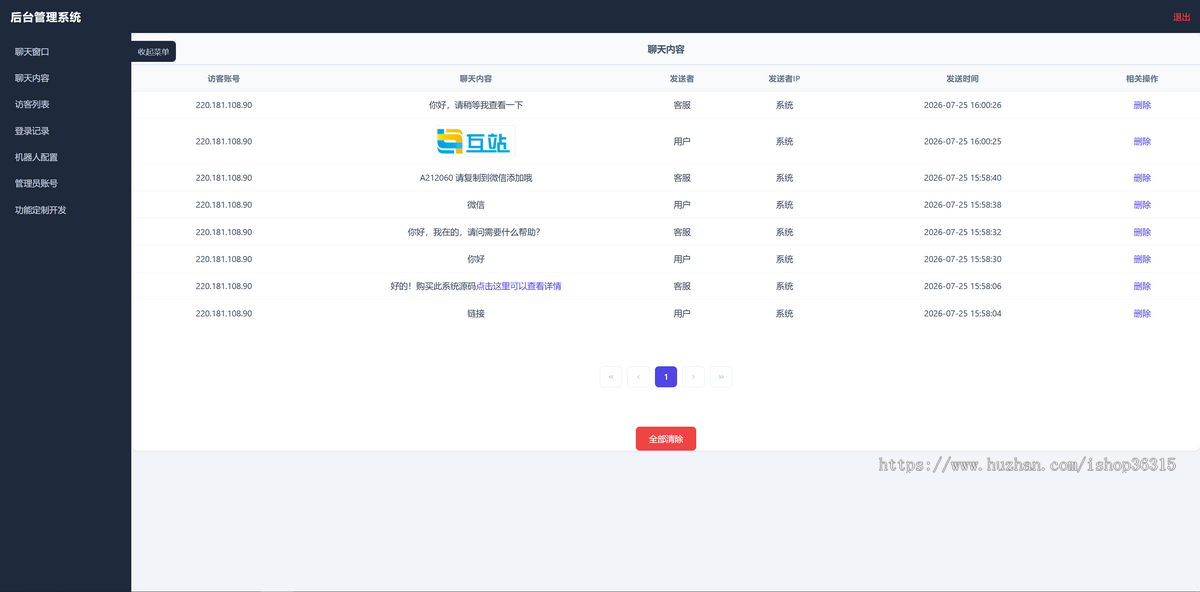Click the 互站 logo image in chat
Viewport: 1200px width, 592px height.
pyautogui.click(x=475, y=141)
